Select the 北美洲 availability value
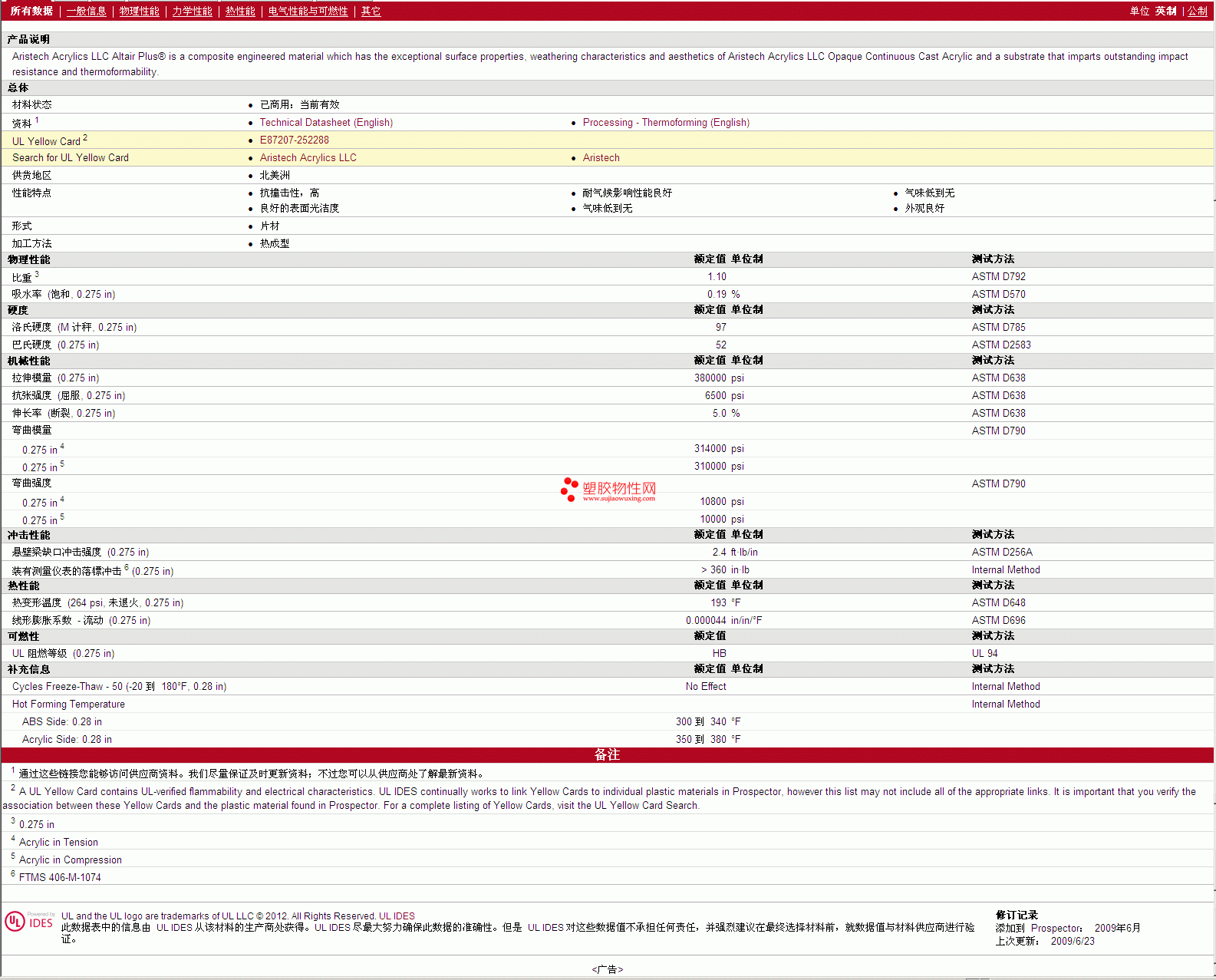 tap(275, 175)
